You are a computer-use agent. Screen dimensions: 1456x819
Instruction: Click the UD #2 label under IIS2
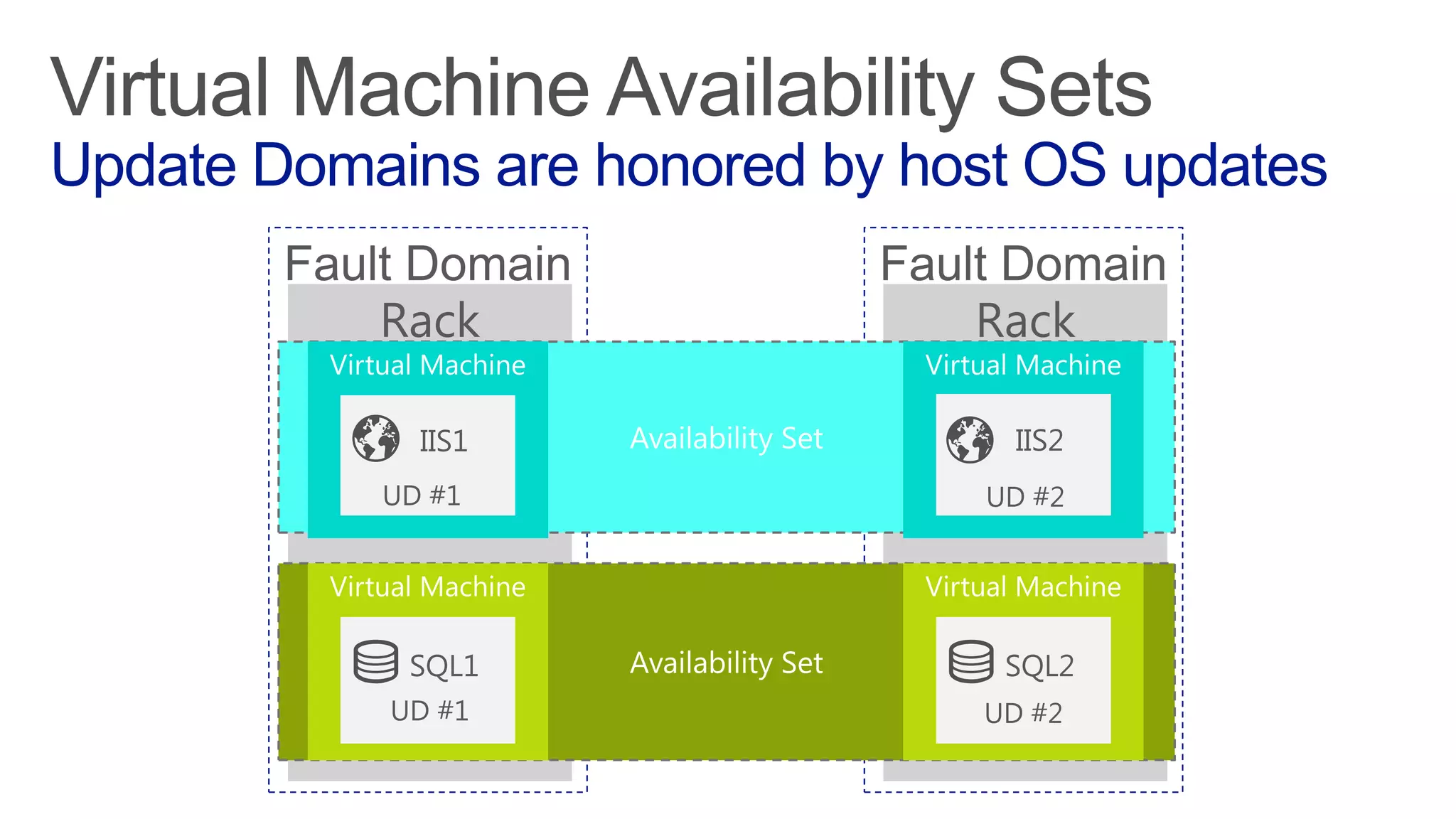(1025, 497)
